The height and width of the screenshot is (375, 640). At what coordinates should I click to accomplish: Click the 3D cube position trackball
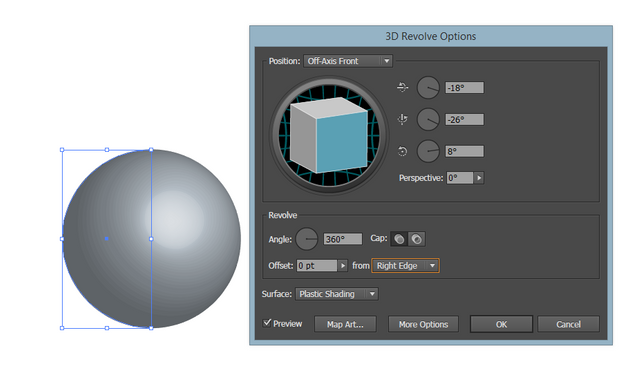pyautogui.click(x=329, y=135)
